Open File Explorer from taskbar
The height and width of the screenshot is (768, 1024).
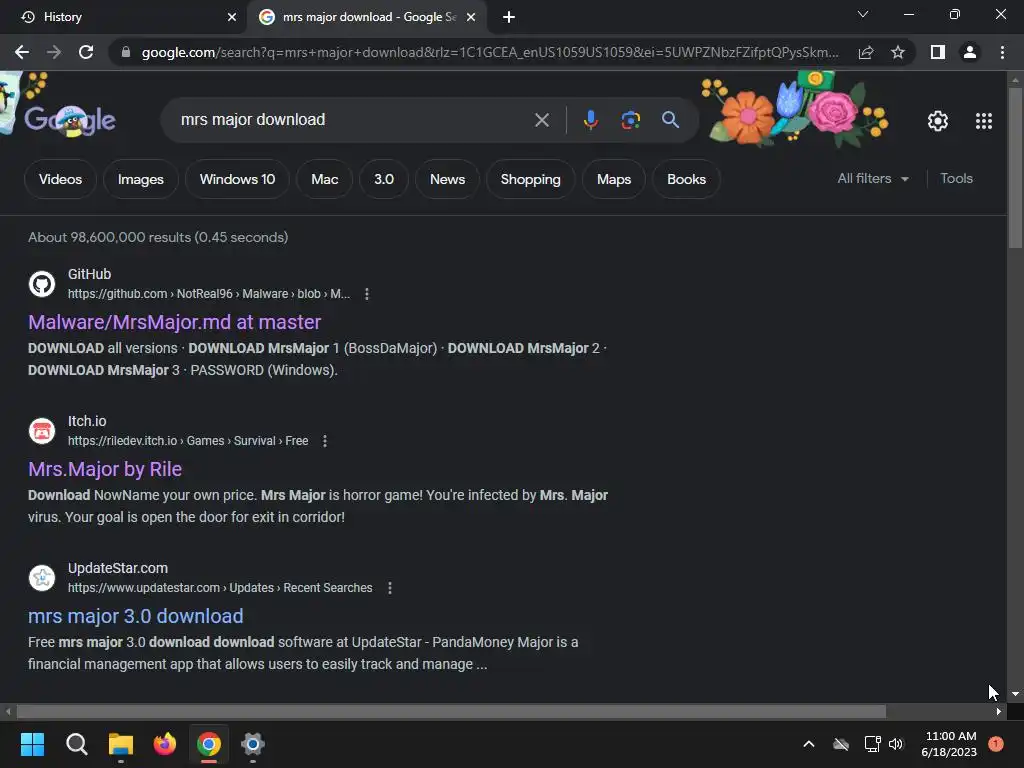coord(121,744)
